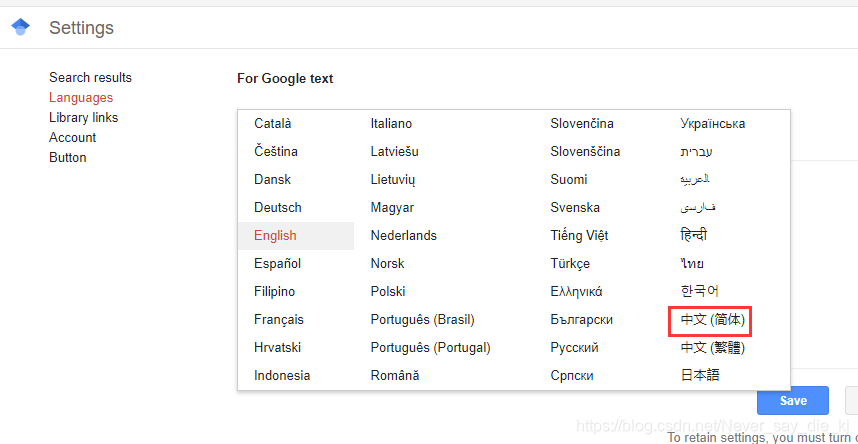Select Indonesia language

[282, 376]
